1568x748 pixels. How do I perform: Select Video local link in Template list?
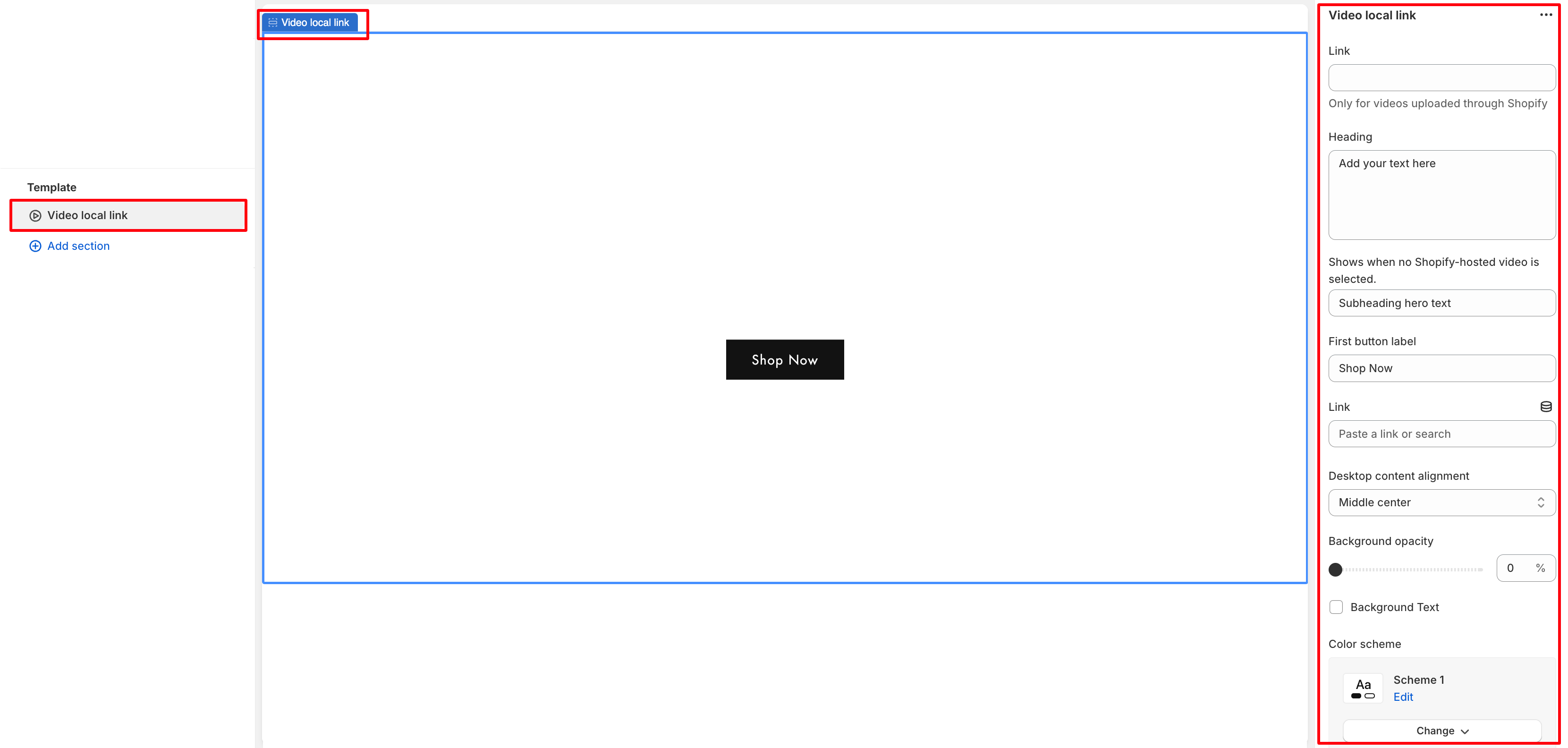pyautogui.click(x=129, y=215)
